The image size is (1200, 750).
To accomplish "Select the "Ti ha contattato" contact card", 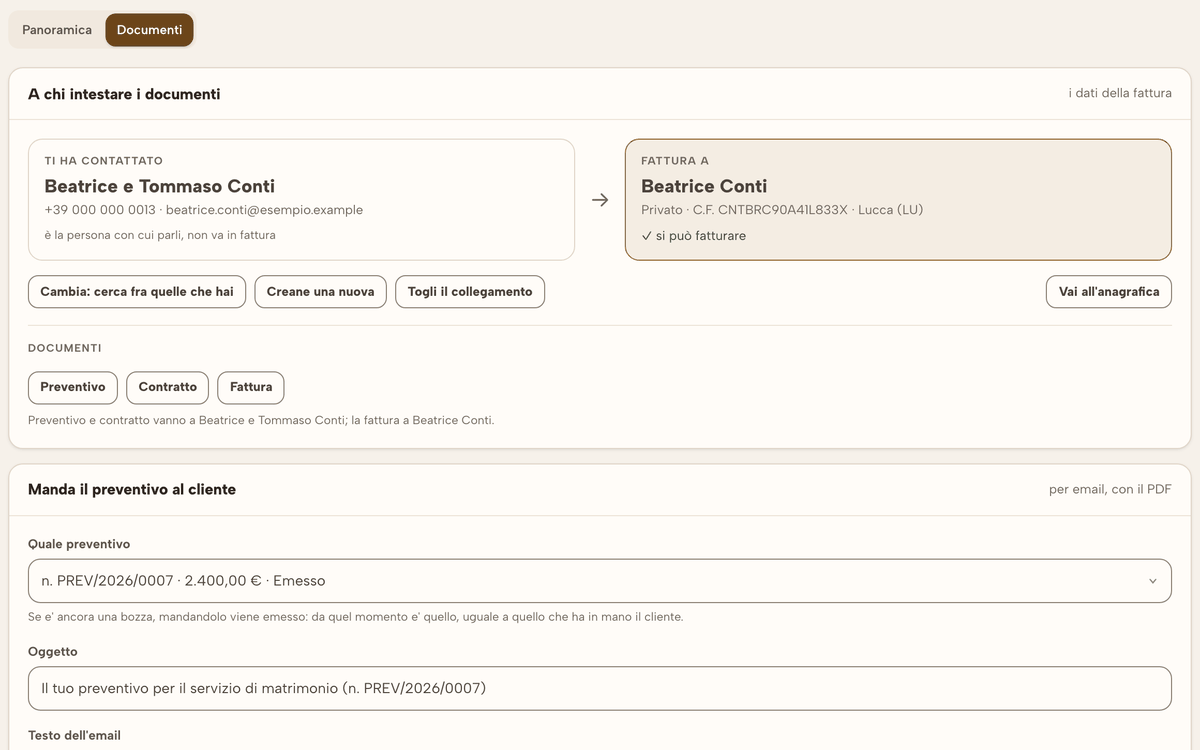I will tap(301, 200).
